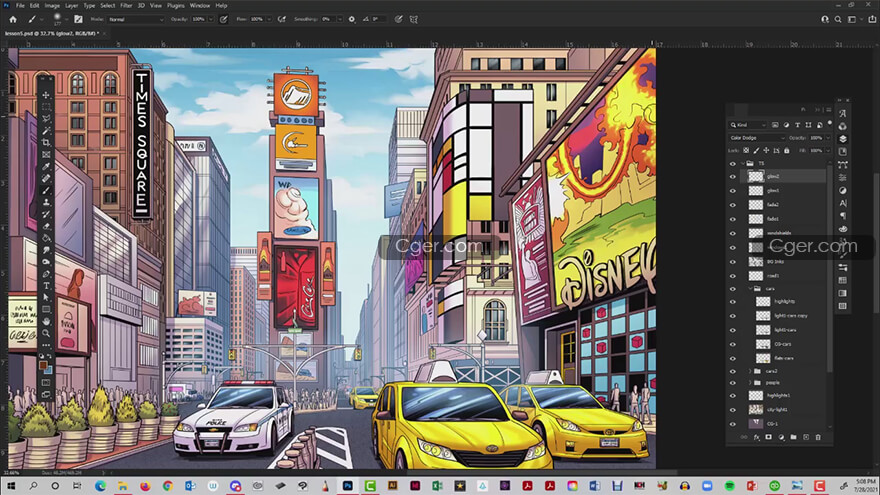The width and height of the screenshot is (880, 495).
Task: Select the Zoom tool
Action: pyautogui.click(x=46, y=333)
